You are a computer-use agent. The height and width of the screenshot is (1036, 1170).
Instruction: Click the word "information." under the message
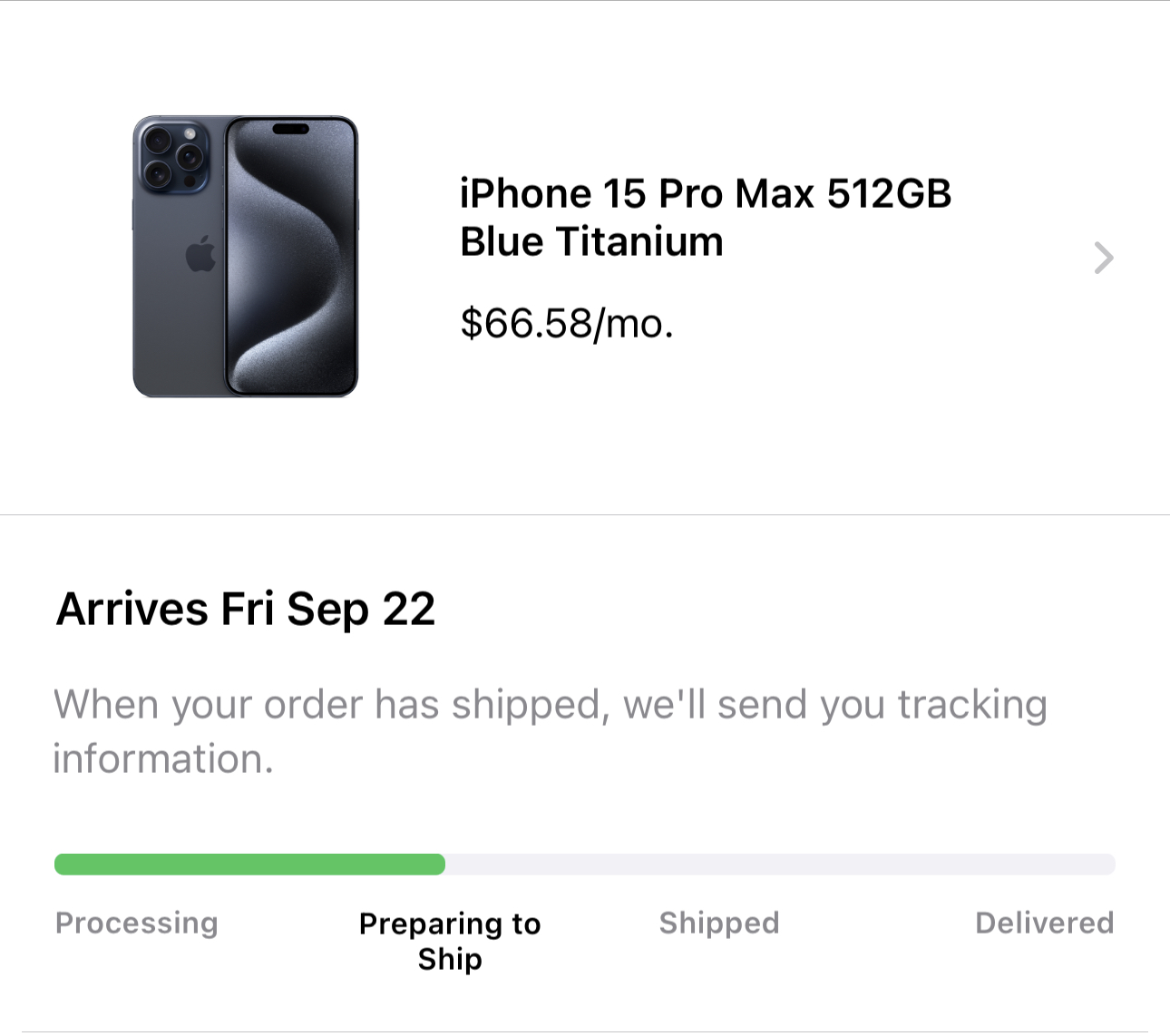pyautogui.click(x=163, y=758)
